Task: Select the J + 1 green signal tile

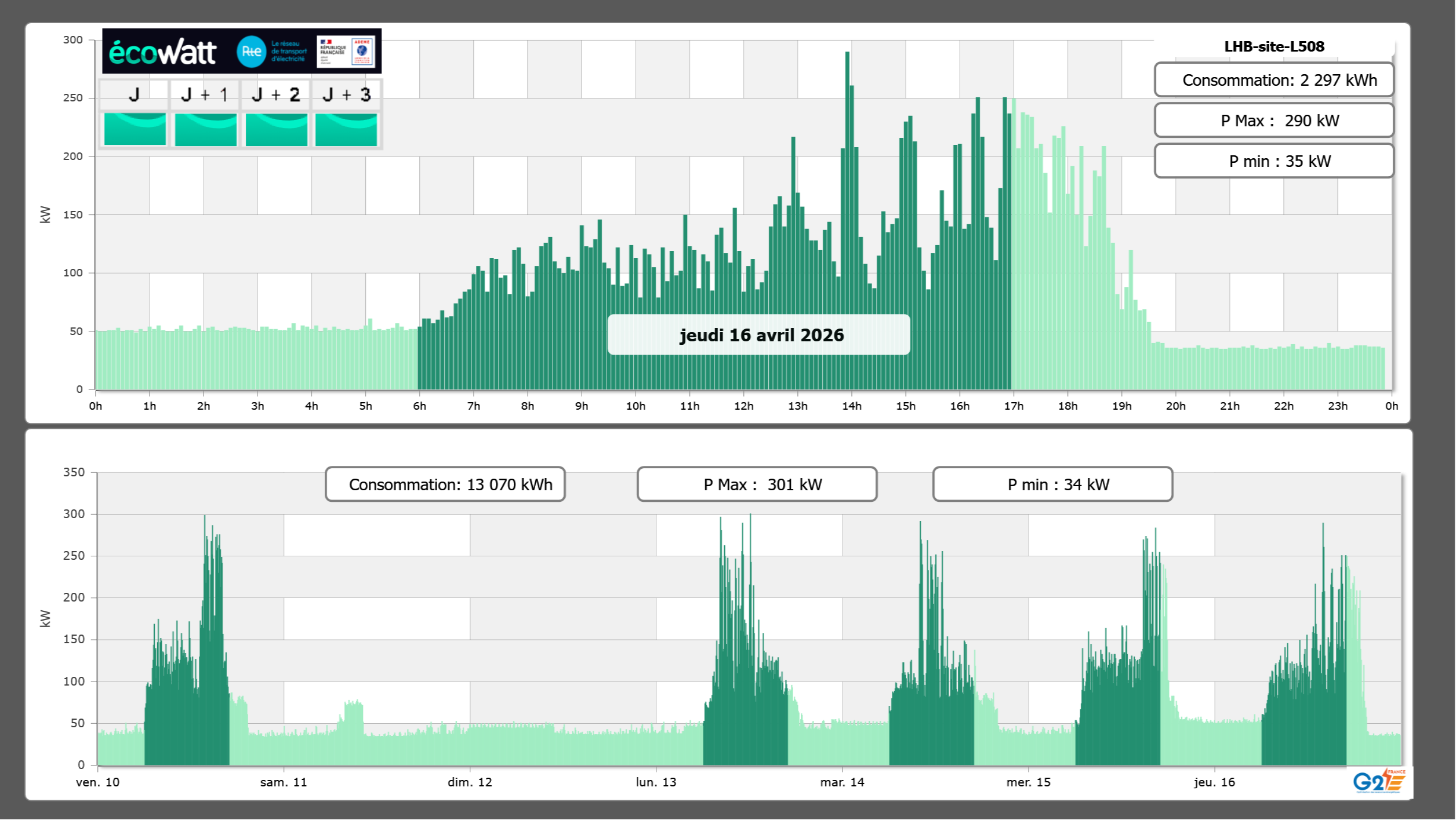Action: 205,129
